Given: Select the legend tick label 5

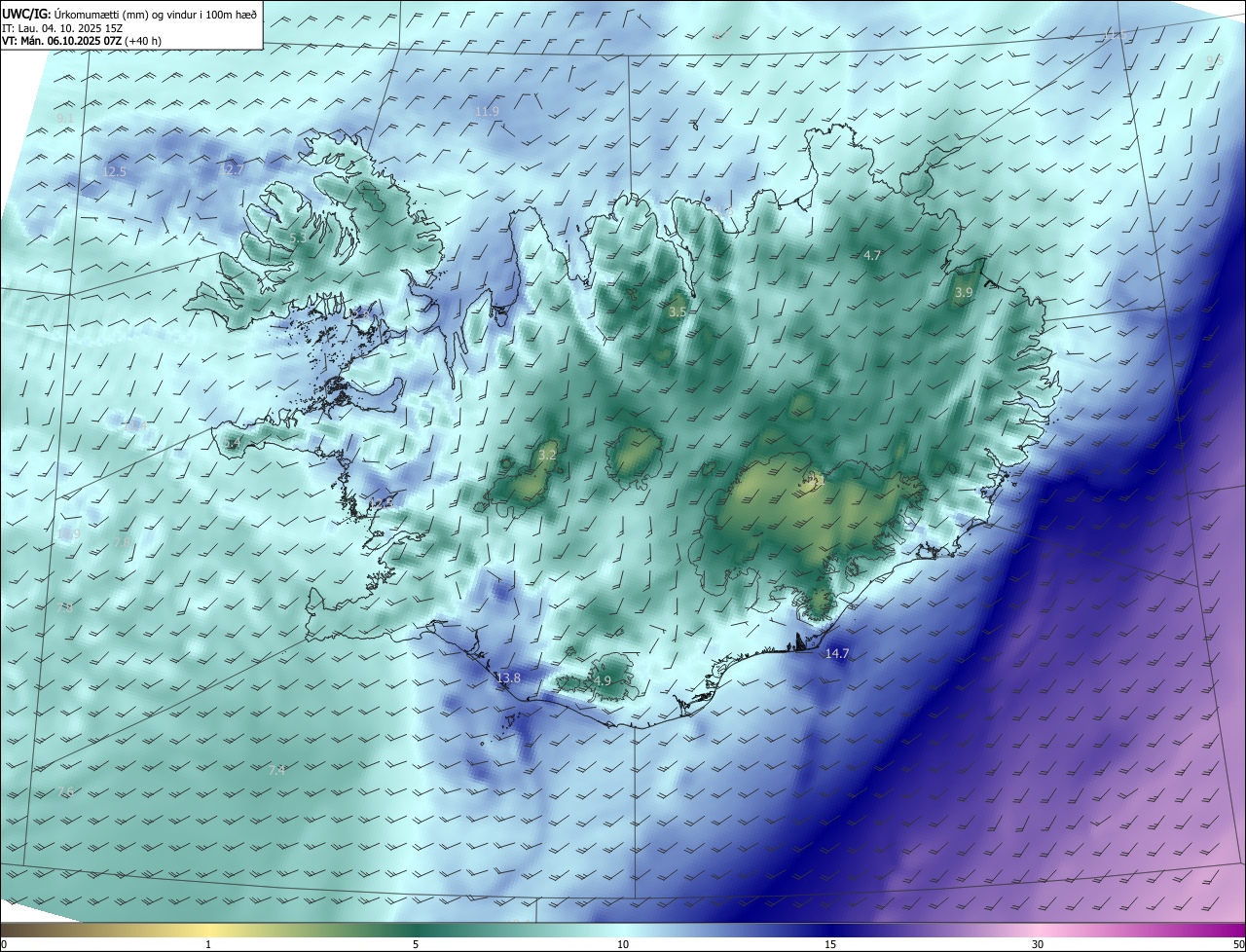Looking at the screenshot, I should (416, 944).
